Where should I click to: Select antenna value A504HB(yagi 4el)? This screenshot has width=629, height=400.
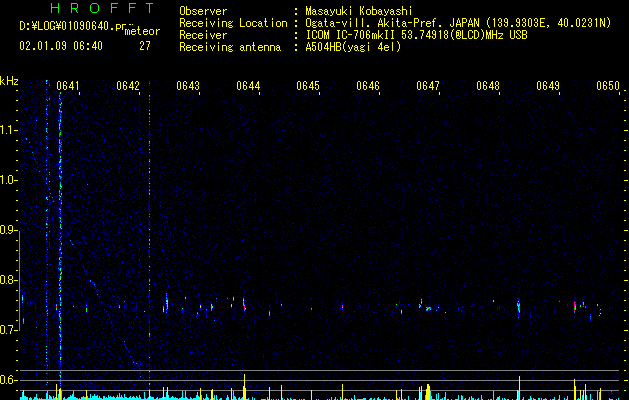(x=353, y=47)
